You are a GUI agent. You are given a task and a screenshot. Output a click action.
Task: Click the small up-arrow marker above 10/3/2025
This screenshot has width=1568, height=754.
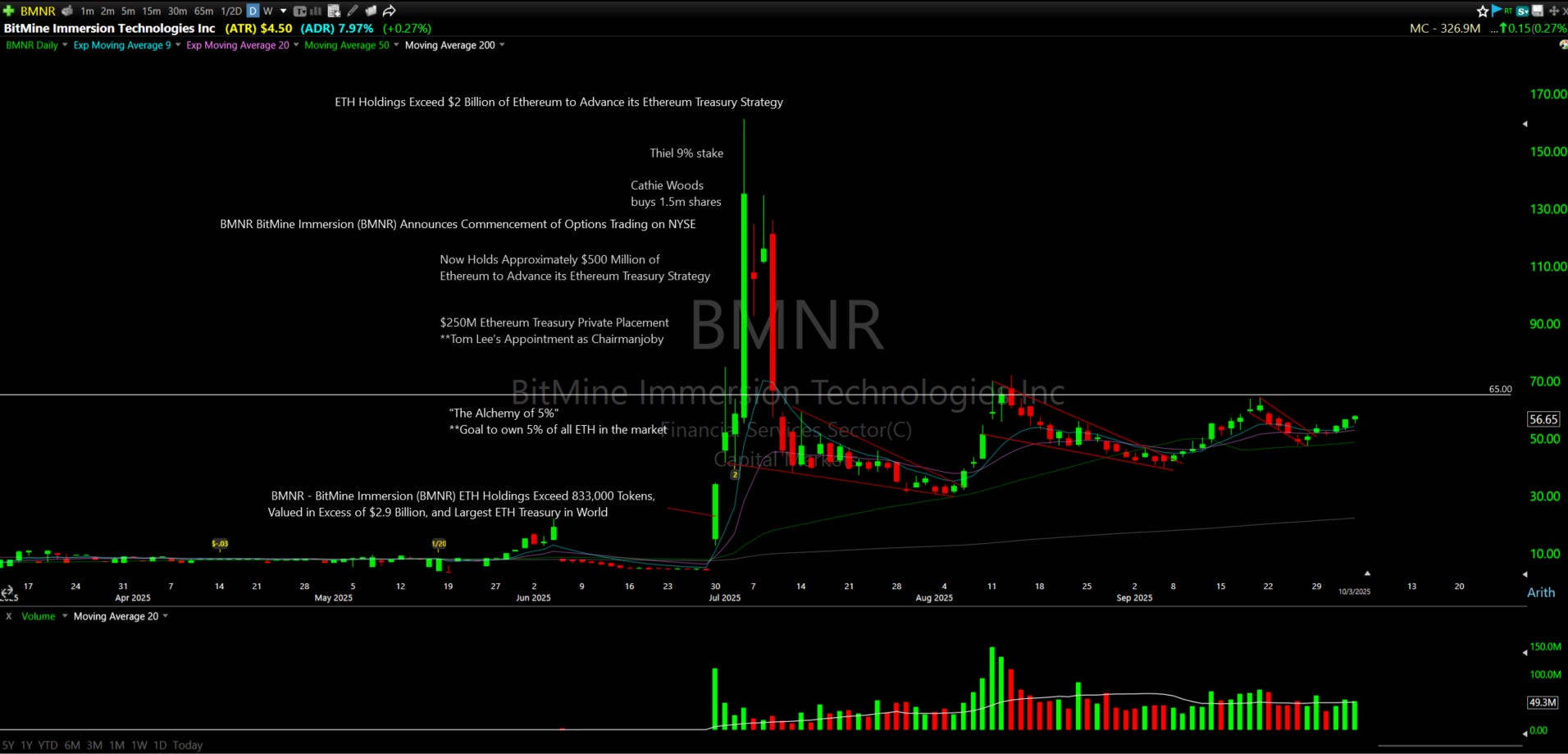coord(1367,573)
